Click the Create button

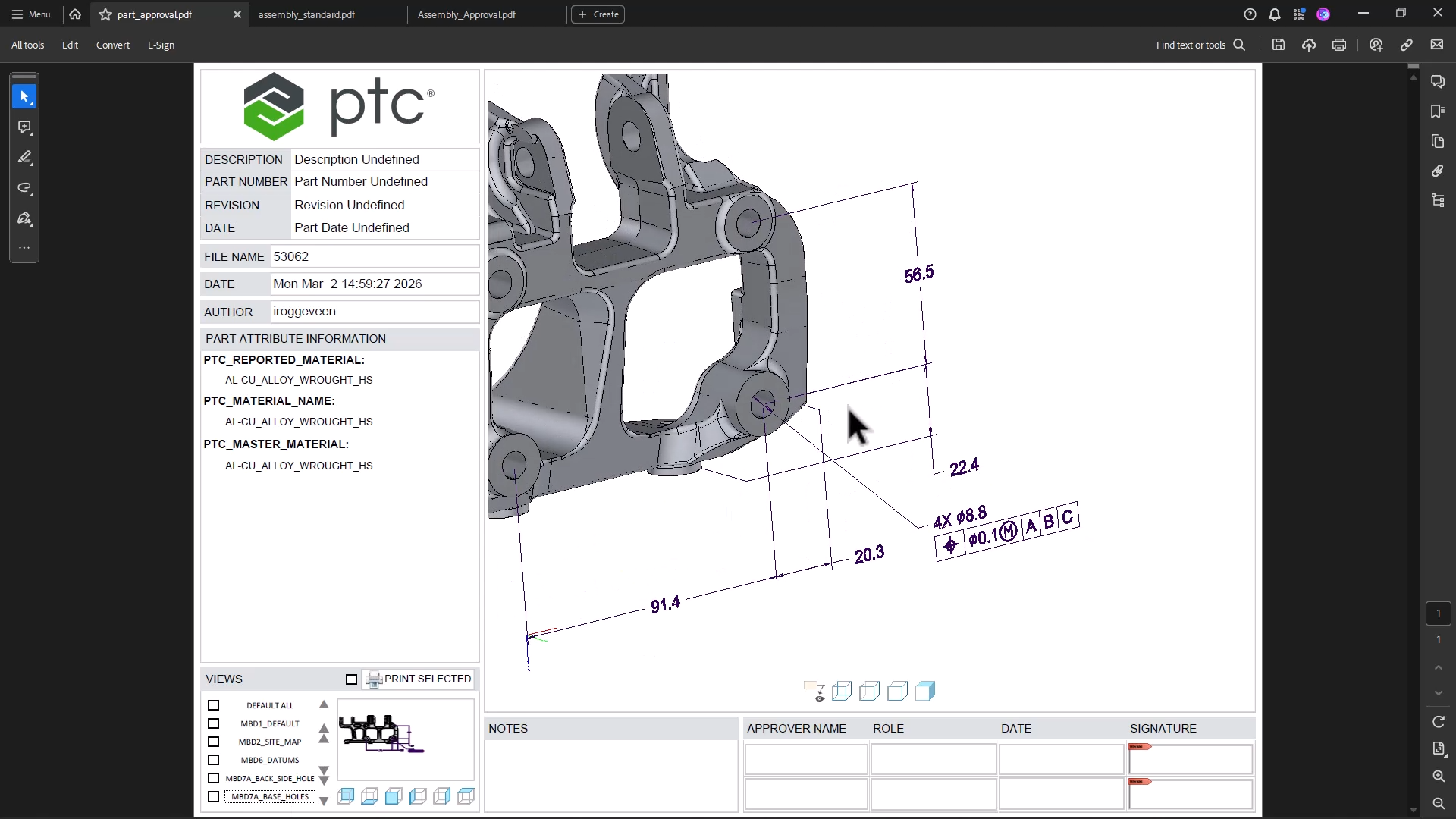598,14
